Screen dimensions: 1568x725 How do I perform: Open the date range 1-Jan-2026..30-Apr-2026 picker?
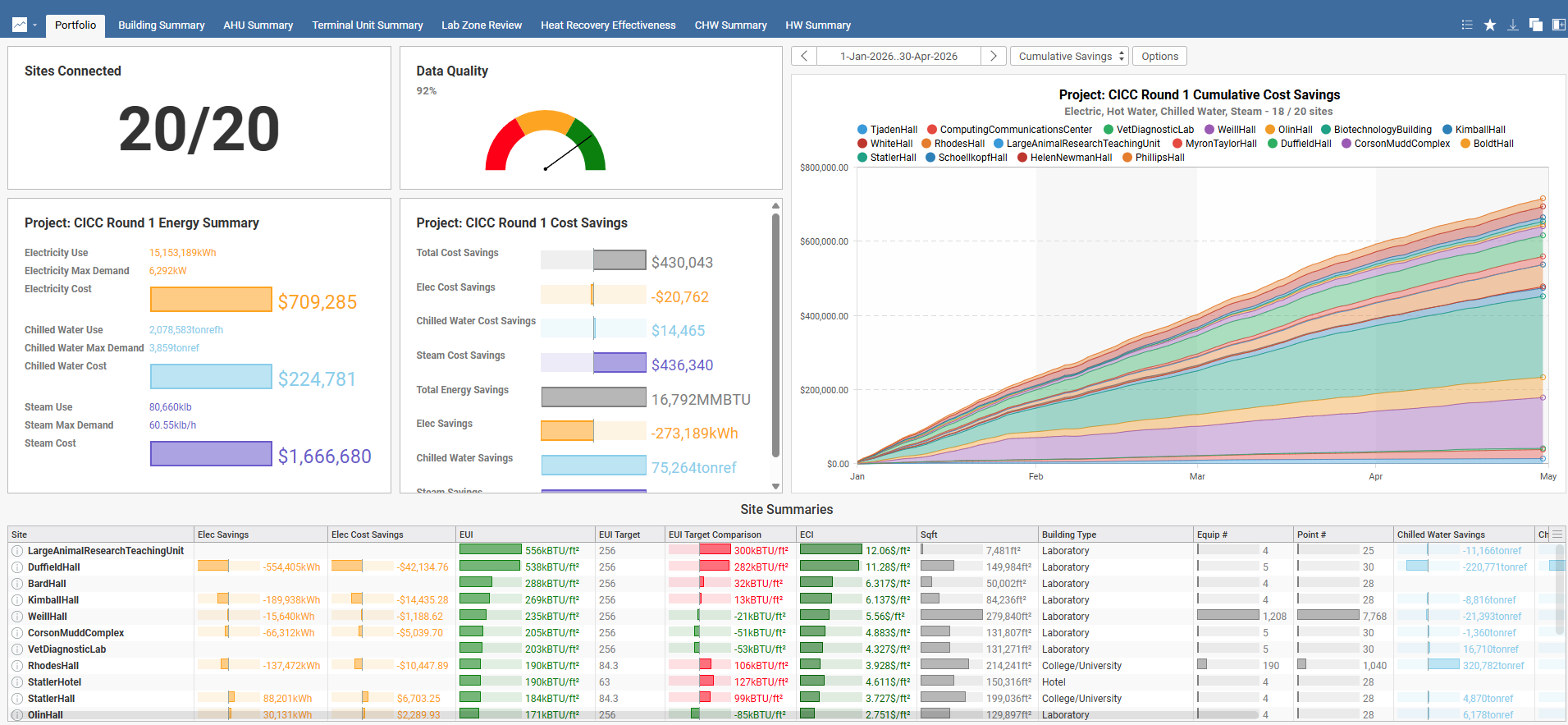898,56
